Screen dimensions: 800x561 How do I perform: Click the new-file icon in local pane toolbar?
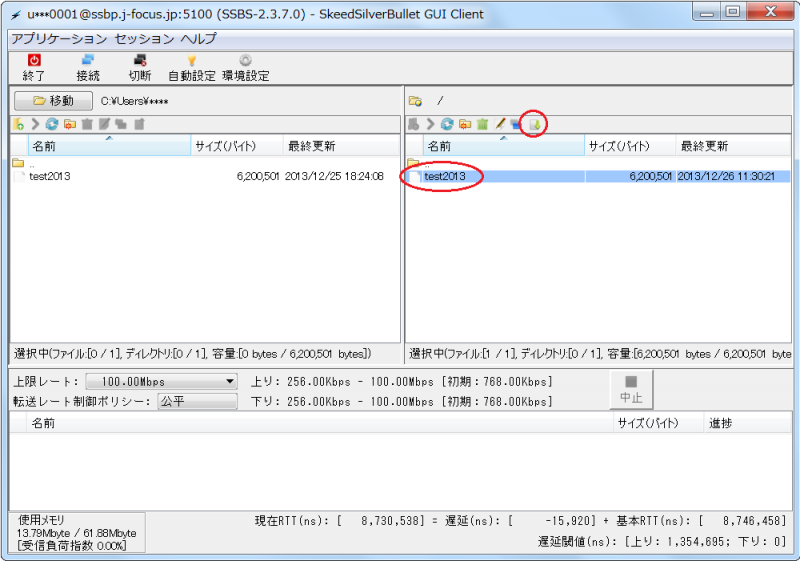point(18,124)
